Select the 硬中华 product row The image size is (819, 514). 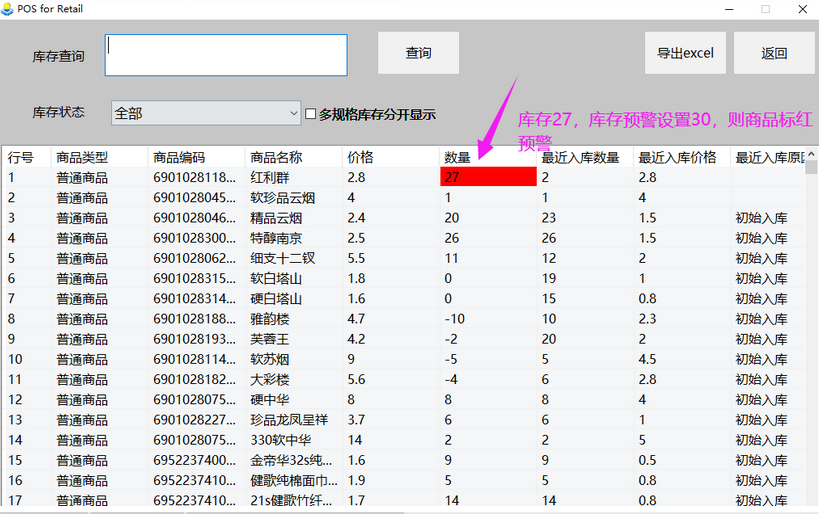click(x=403, y=400)
